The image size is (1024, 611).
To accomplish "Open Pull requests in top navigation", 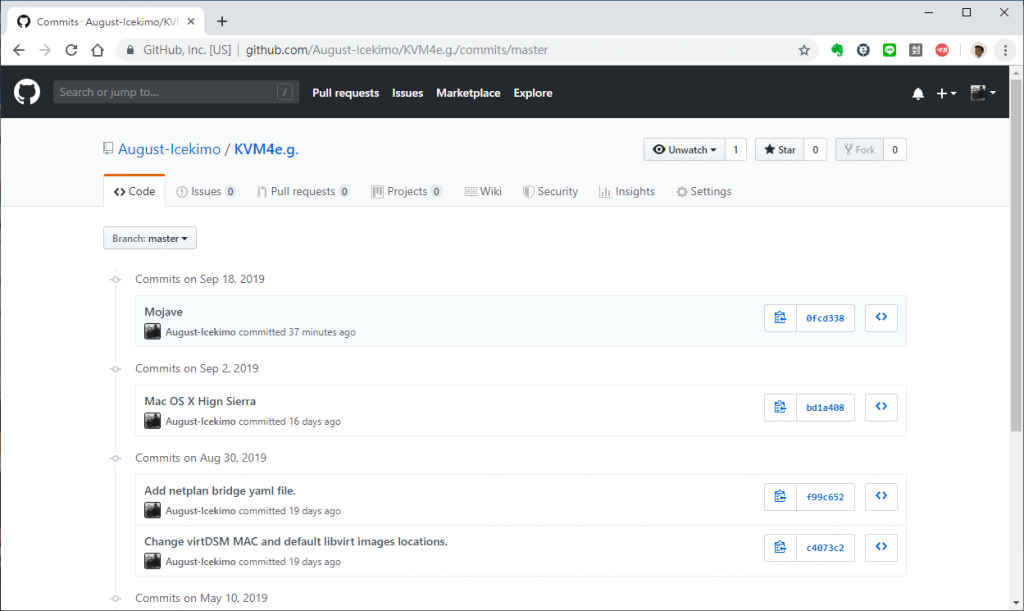I will [x=345, y=93].
